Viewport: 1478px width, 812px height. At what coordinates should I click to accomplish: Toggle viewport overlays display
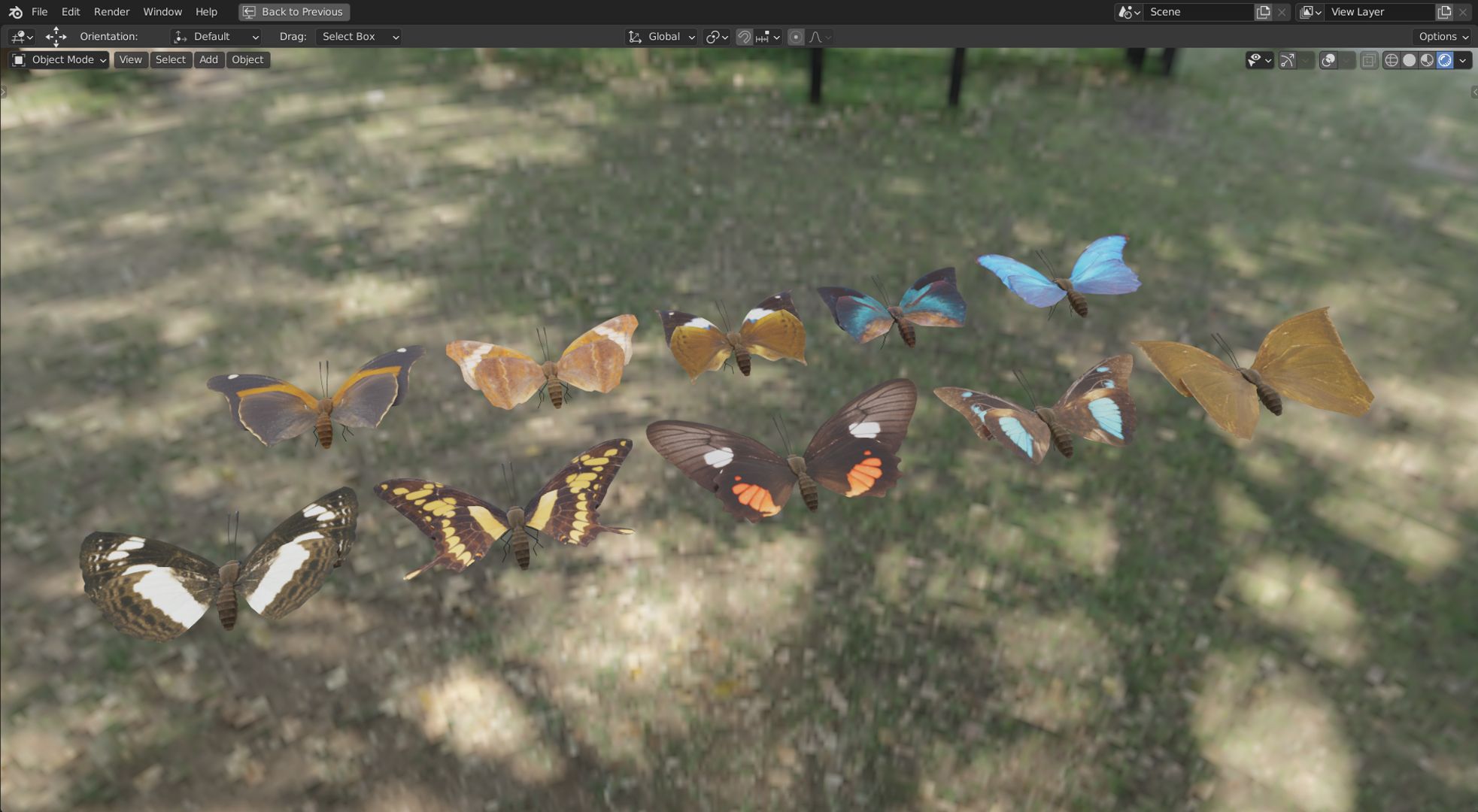pos(1328,60)
